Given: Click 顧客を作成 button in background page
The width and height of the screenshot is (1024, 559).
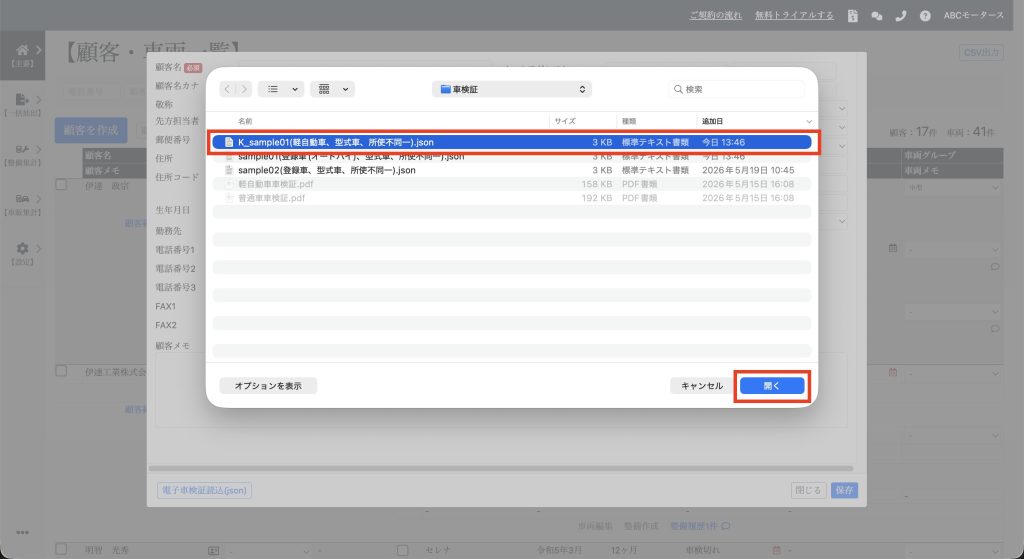Looking at the screenshot, I should [91, 130].
